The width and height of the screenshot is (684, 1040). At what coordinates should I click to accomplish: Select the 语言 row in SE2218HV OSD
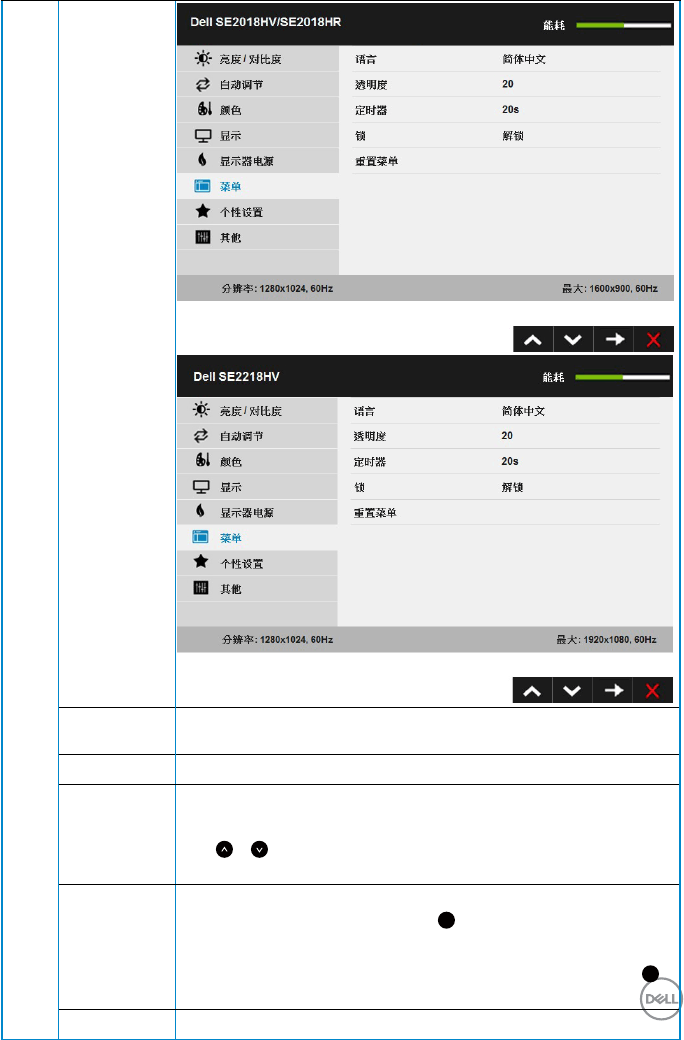click(506, 411)
